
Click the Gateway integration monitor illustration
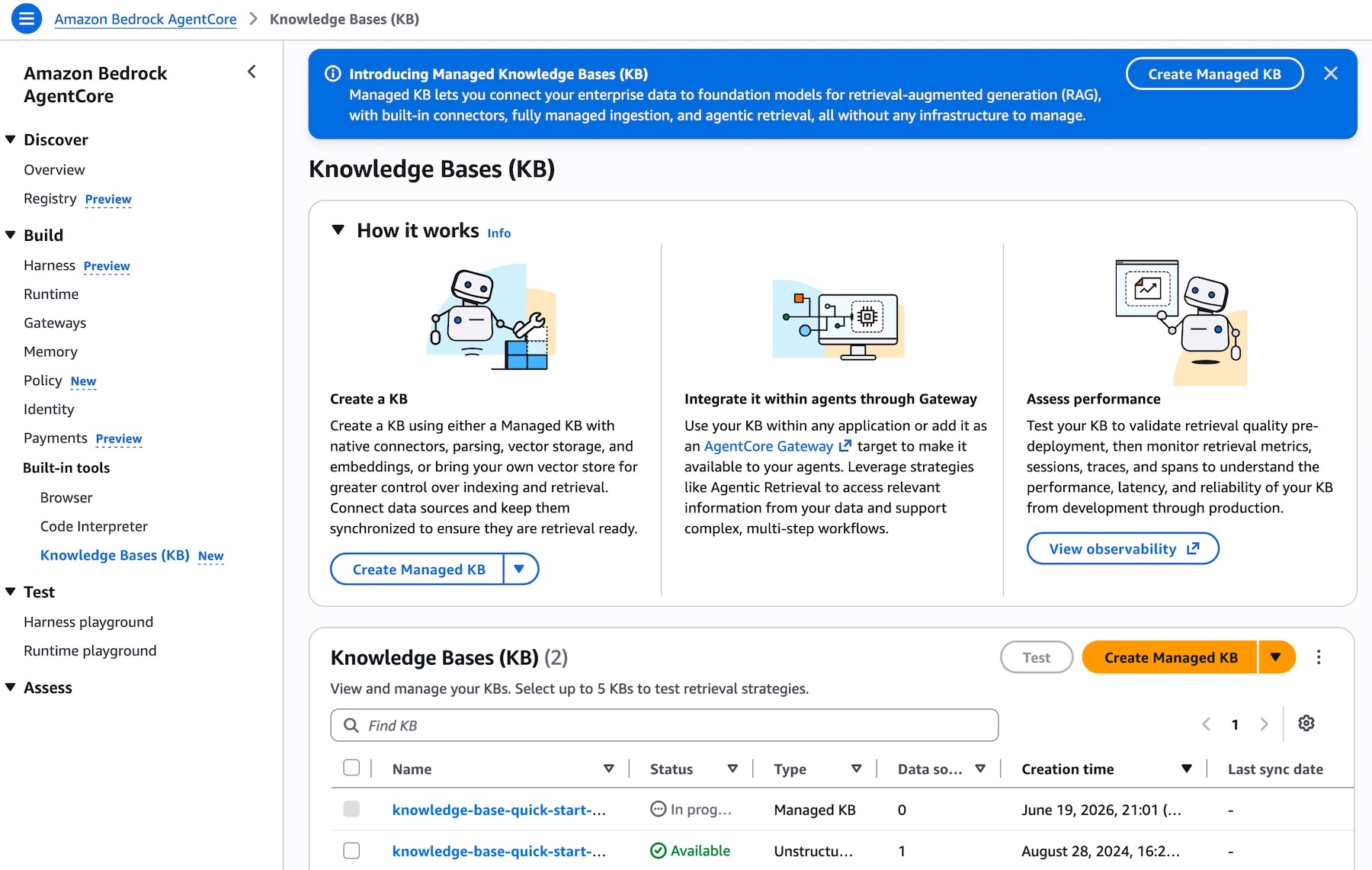[838, 319]
